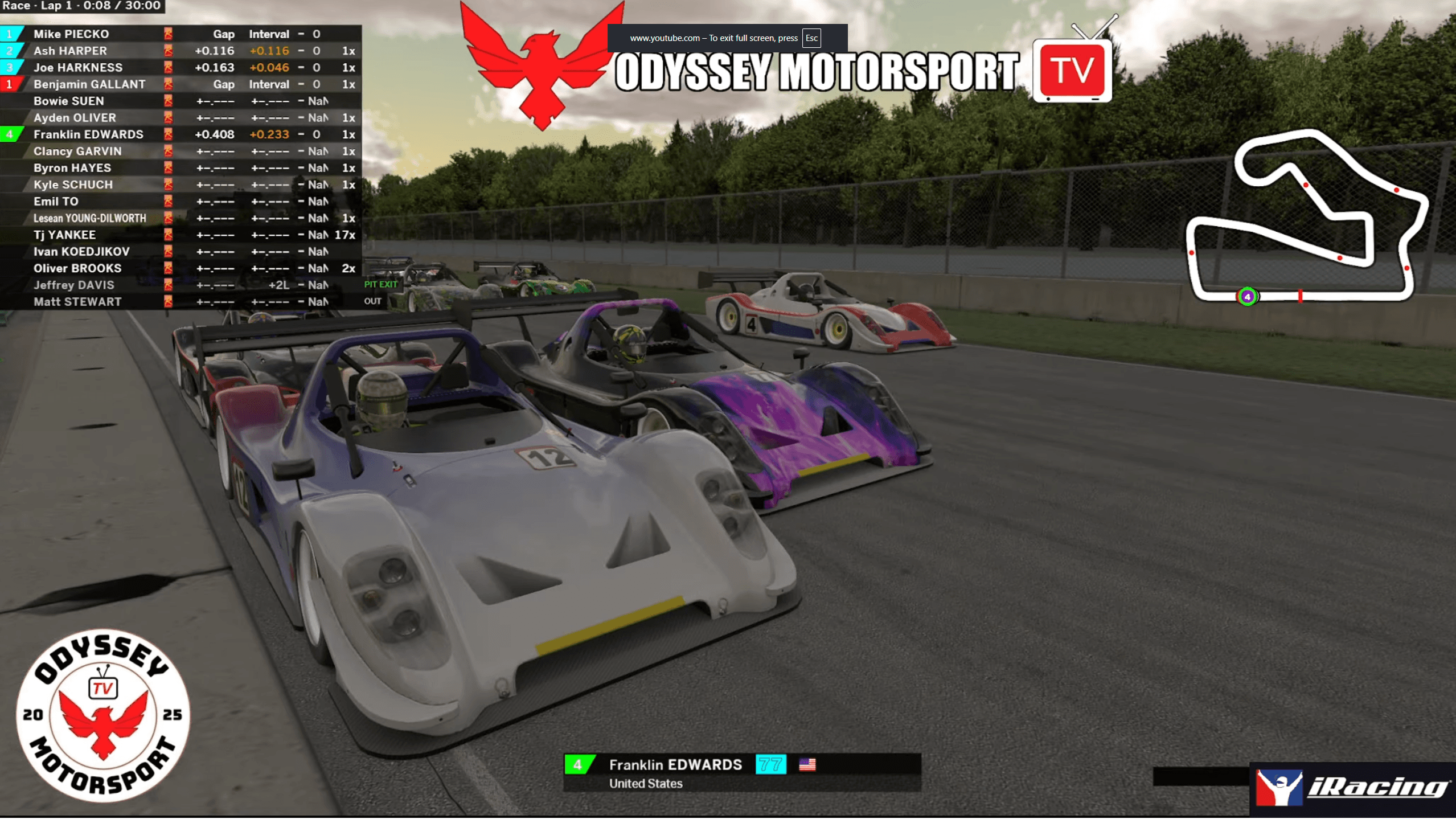Click Franklin EDWARDS name in the bottom banner

click(675, 765)
